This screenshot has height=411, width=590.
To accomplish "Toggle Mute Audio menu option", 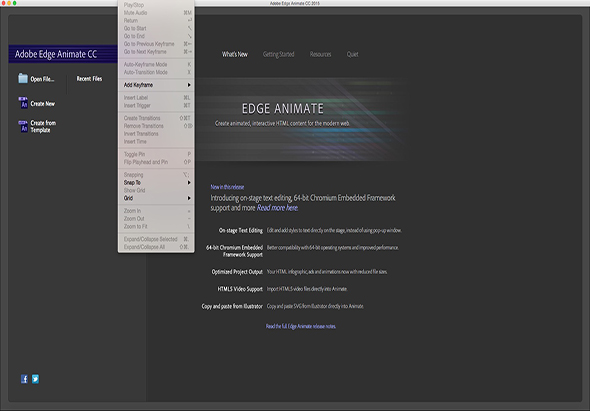I will coord(156,13).
